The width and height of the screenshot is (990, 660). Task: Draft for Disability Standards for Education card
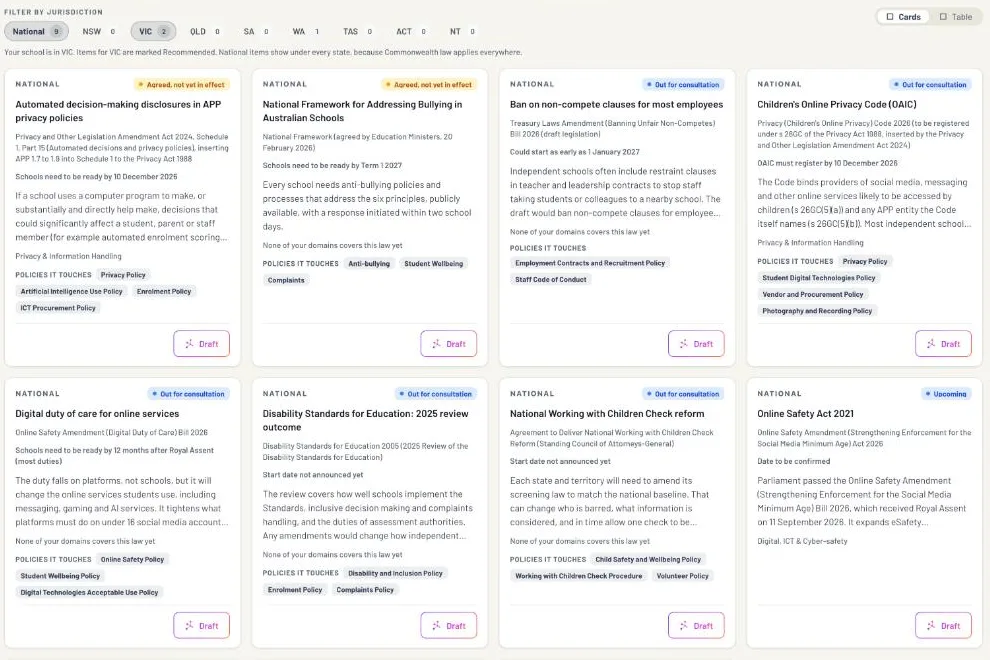449,625
